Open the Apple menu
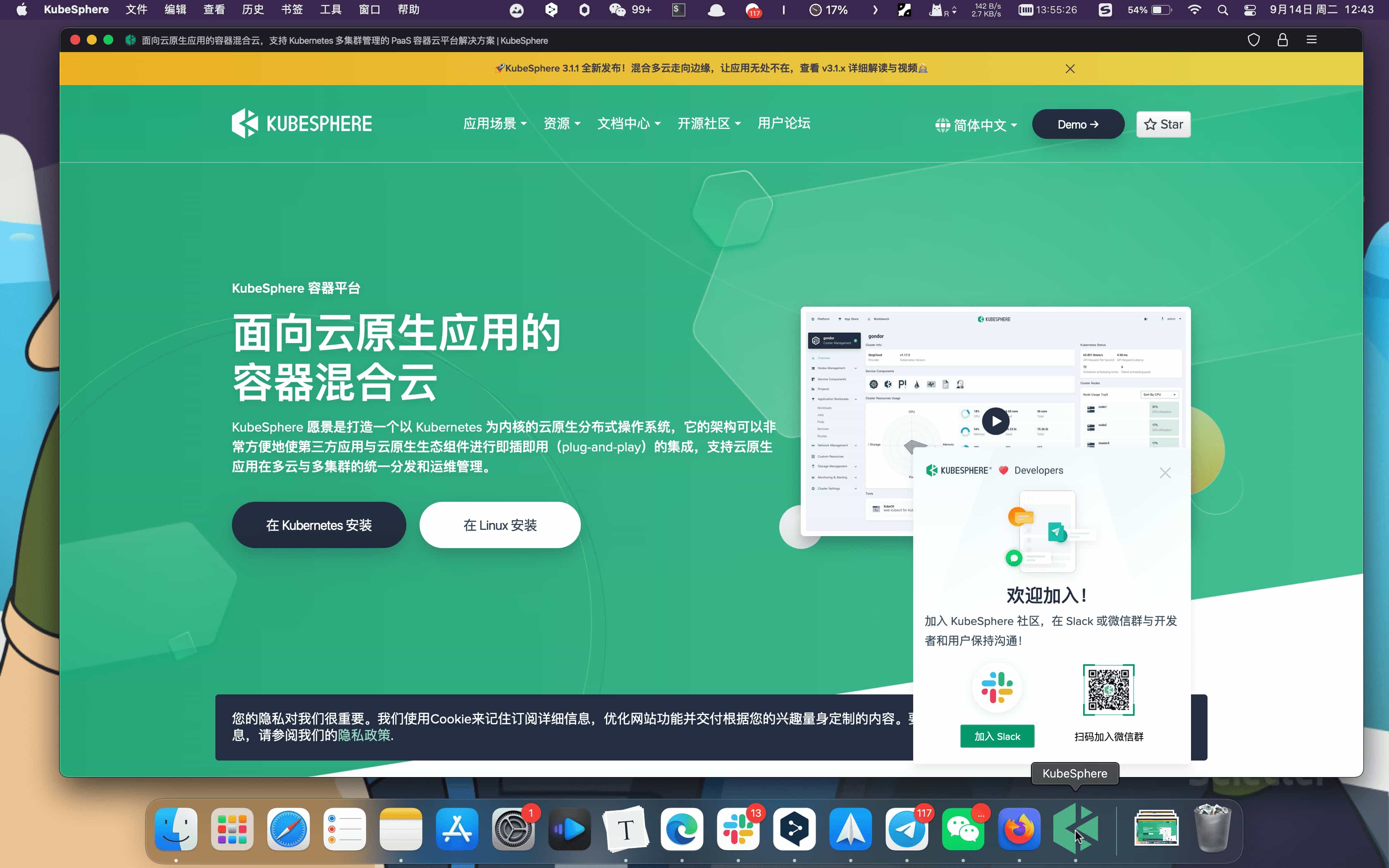Screen dimensions: 1389x868 22,10
